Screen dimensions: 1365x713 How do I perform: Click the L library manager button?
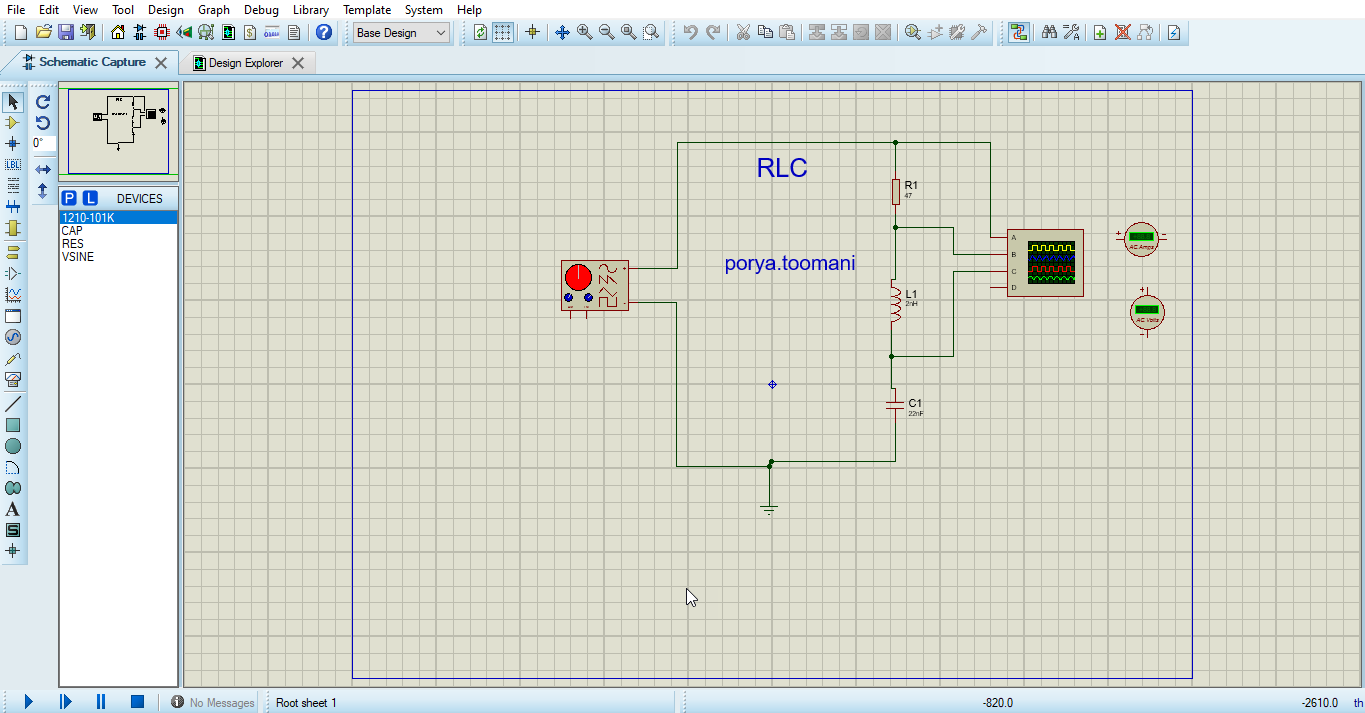pos(90,198)
